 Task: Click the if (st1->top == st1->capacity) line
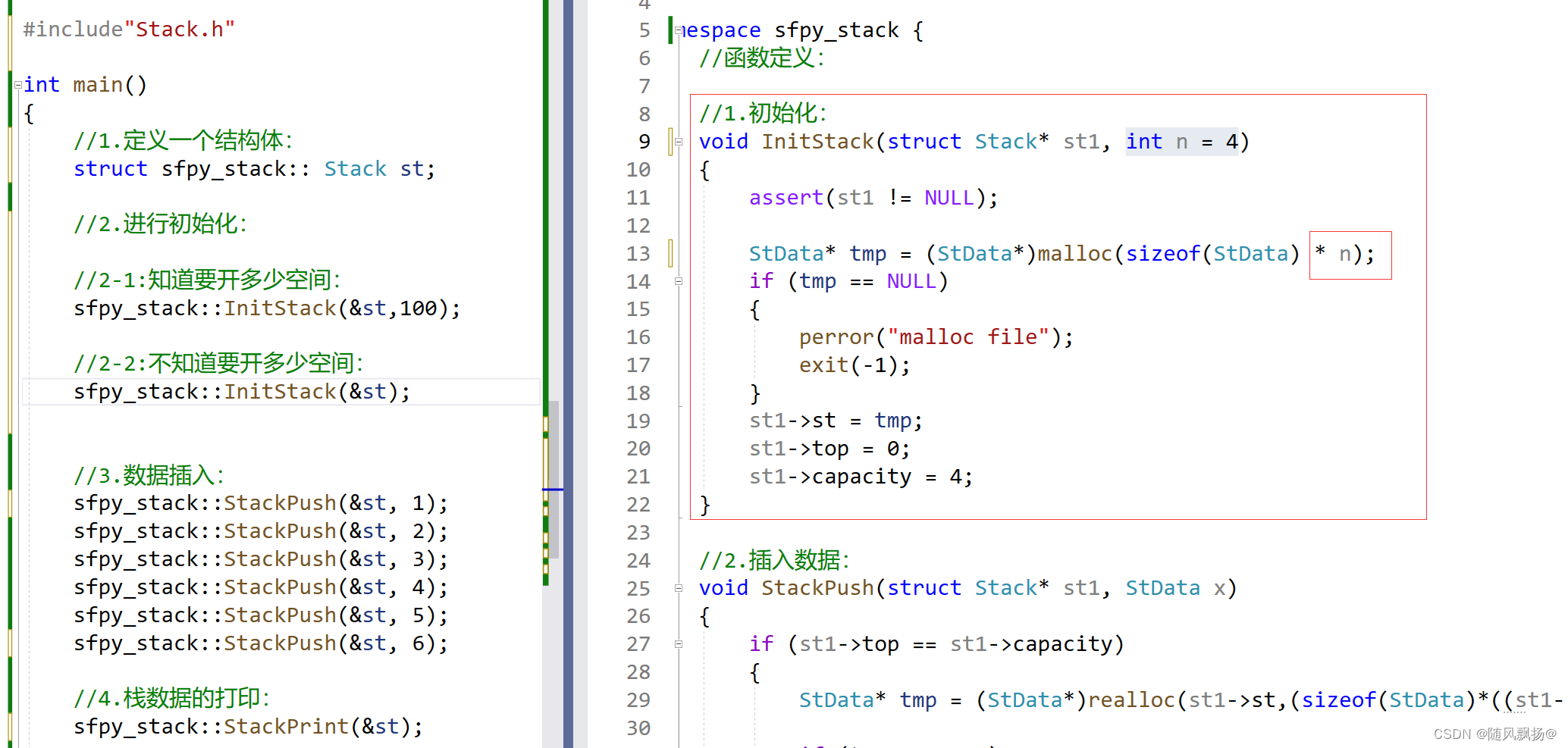pyautogui.click(x=937, y=644)
